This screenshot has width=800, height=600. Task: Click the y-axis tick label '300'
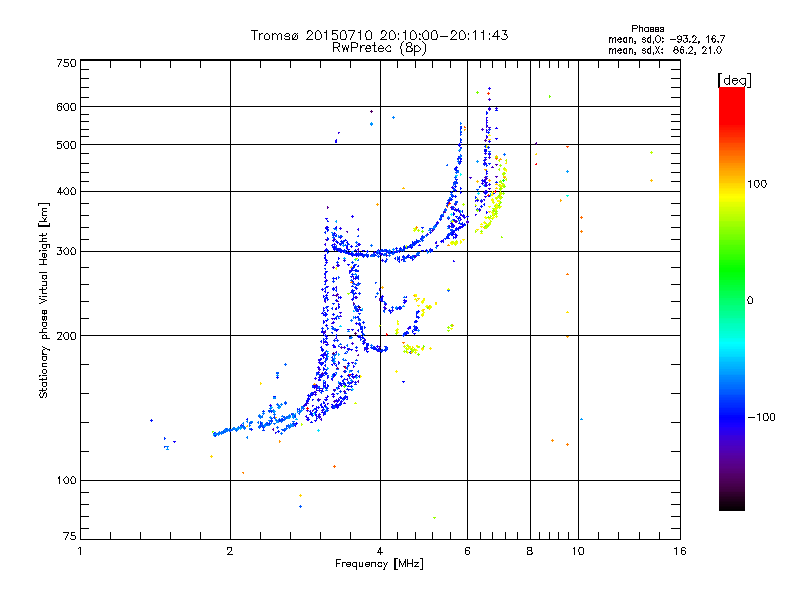[x=66, y=251]
